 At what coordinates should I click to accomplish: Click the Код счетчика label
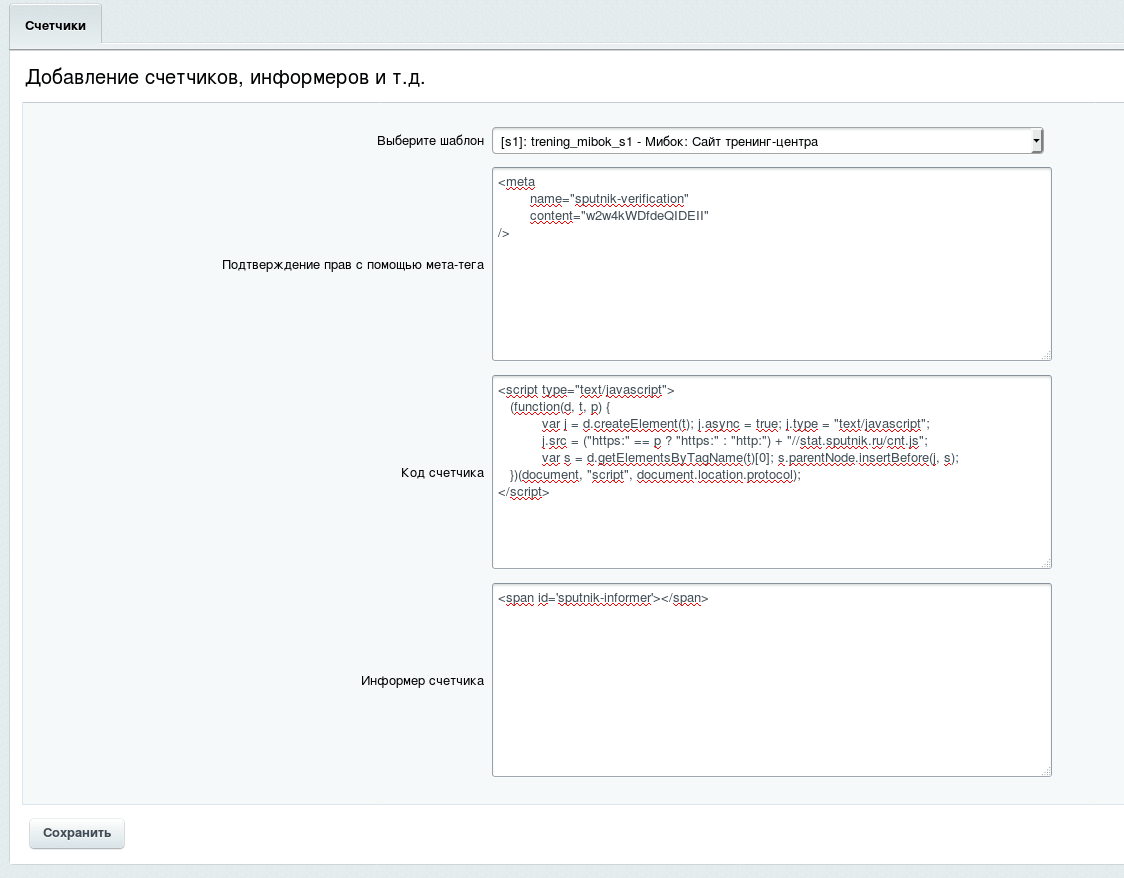coord(442,473)
